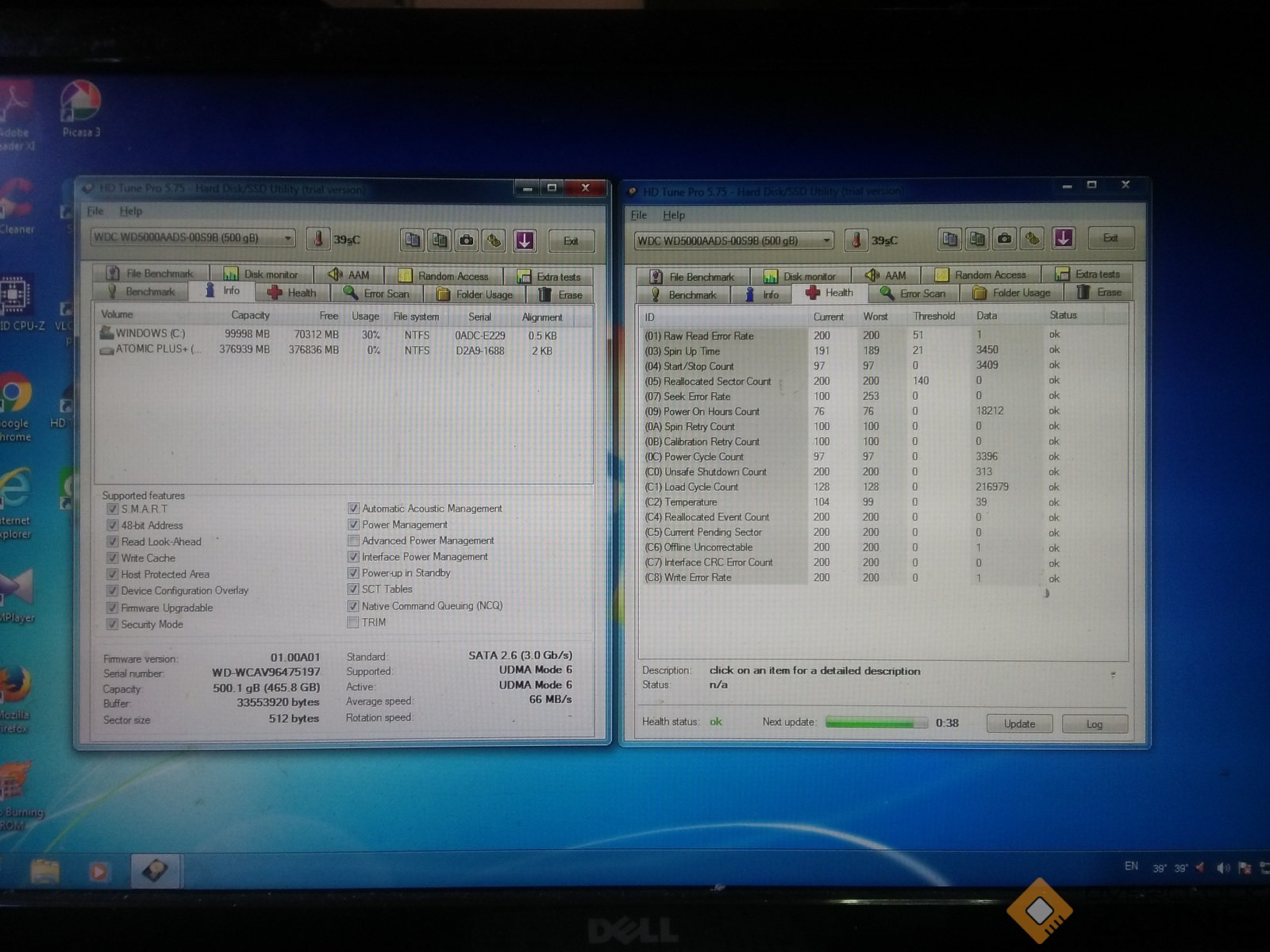1270x952 pixels.
Task: Click the HD Tune taskbar icon
Action: (156, 871)
